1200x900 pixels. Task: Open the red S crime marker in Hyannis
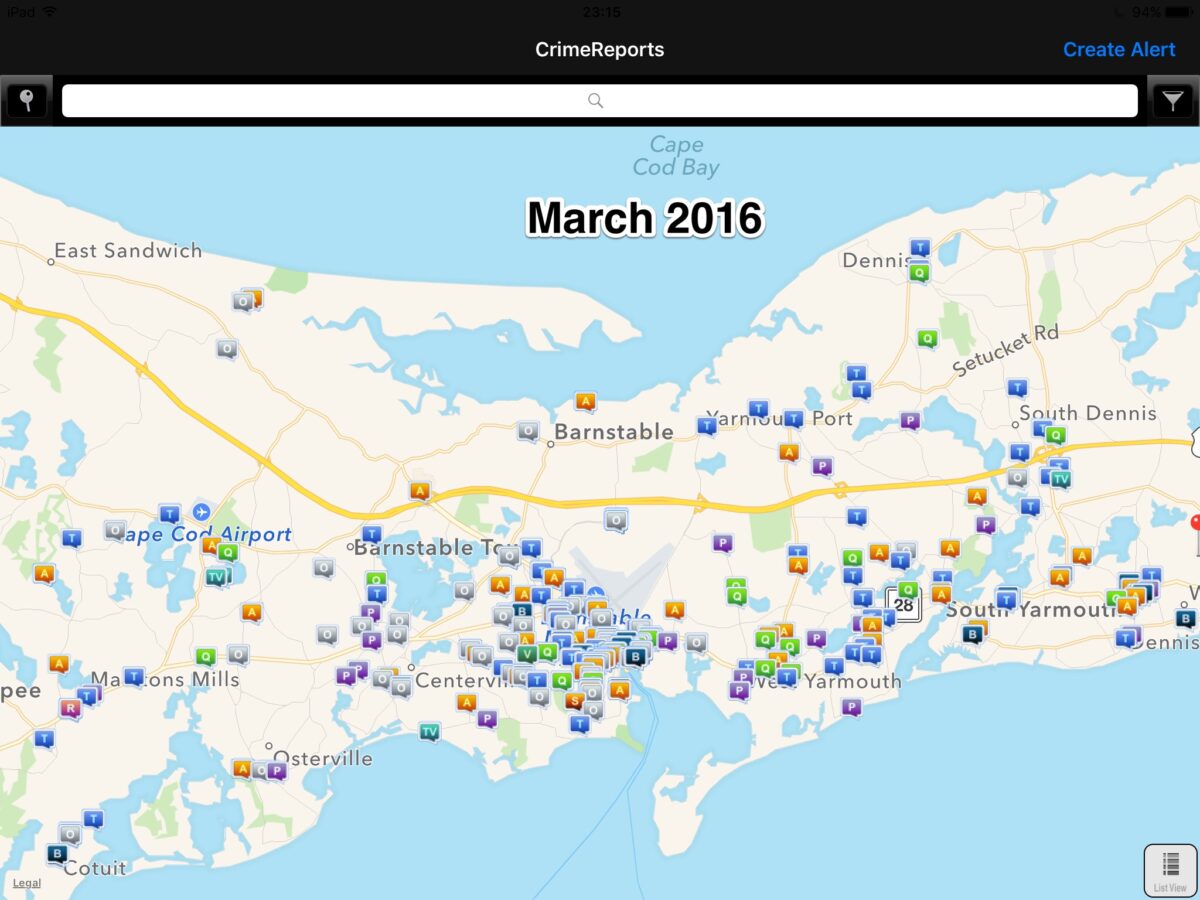[574, 699]
